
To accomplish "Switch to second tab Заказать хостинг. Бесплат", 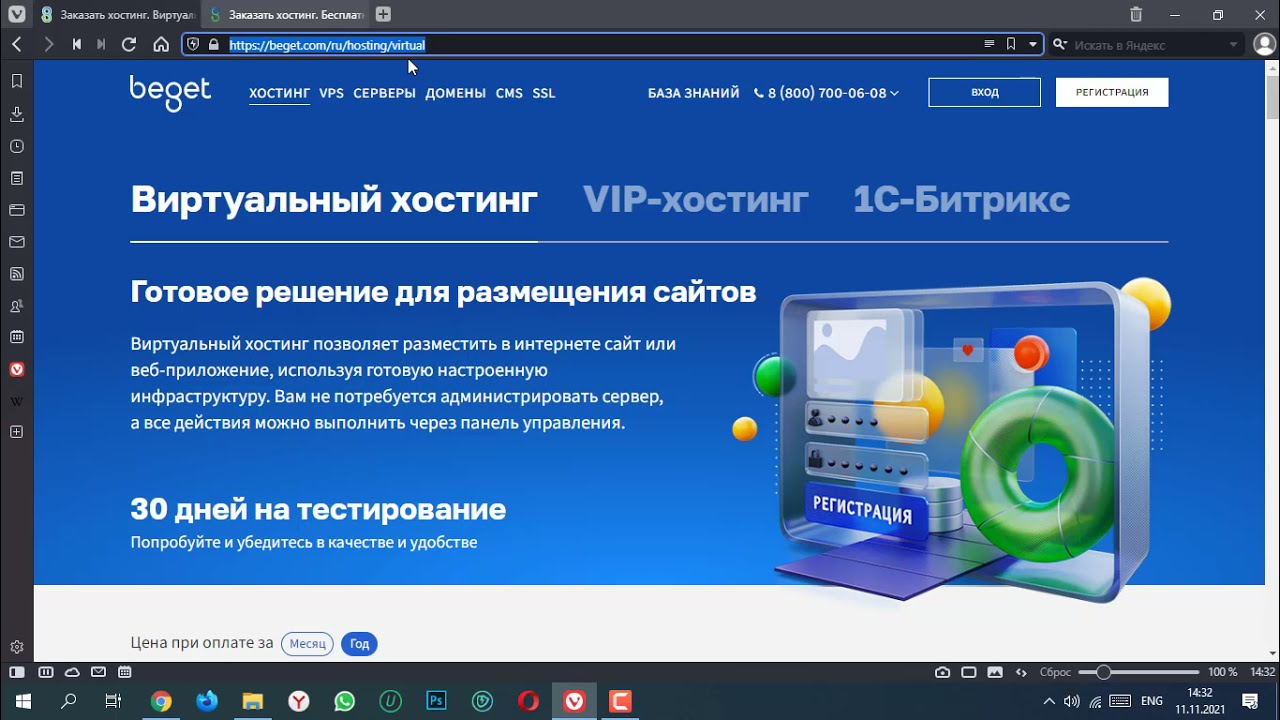I will tap(286, 14).
